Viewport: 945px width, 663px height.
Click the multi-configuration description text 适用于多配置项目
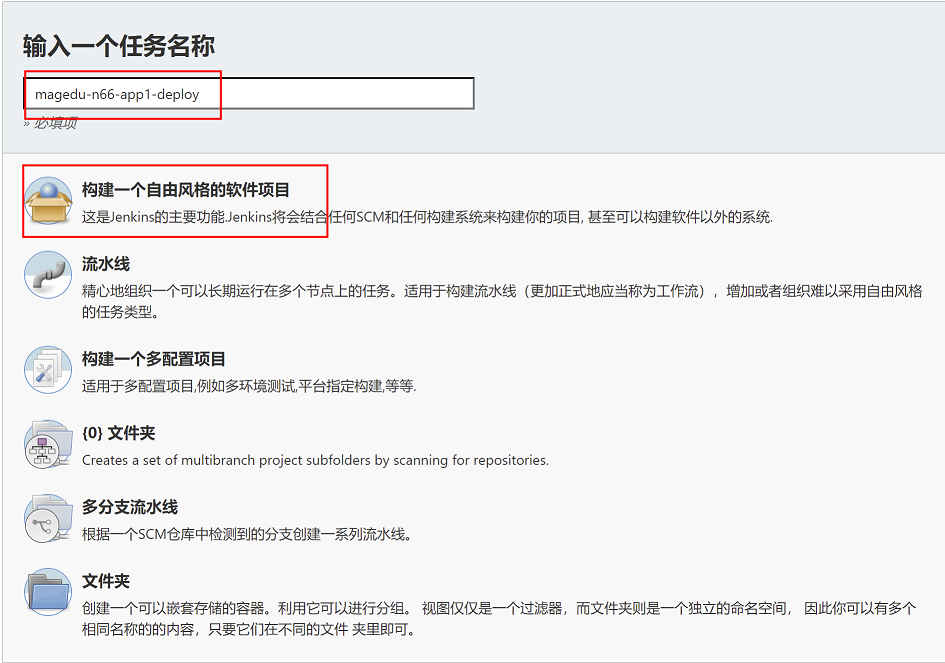coord(249,386)
